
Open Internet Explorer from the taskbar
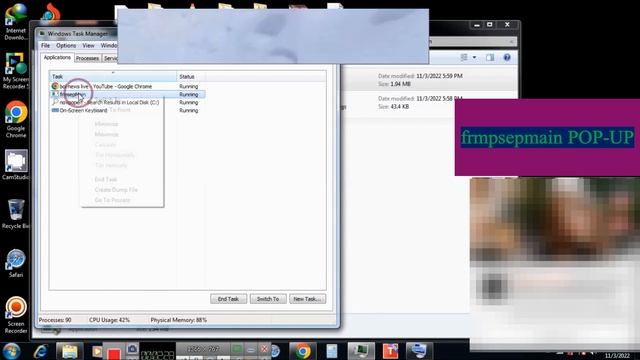(x=40, y=351)
